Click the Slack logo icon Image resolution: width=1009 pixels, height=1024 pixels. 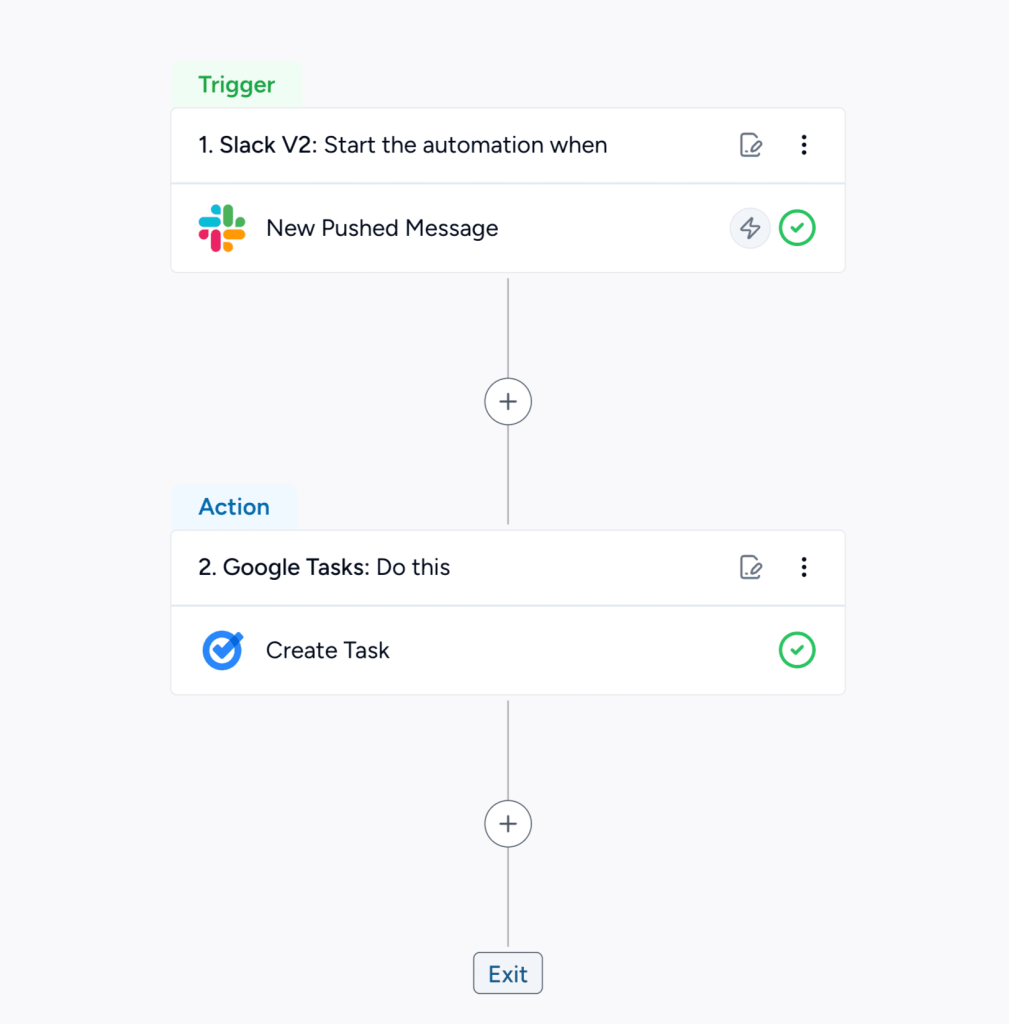point(222,228)
